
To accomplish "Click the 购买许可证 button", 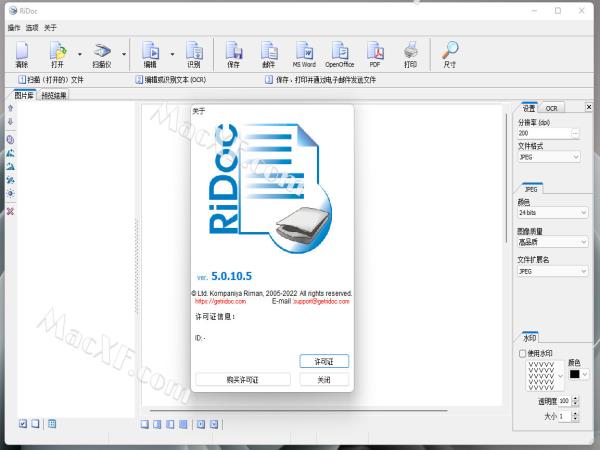I will 243,380.
